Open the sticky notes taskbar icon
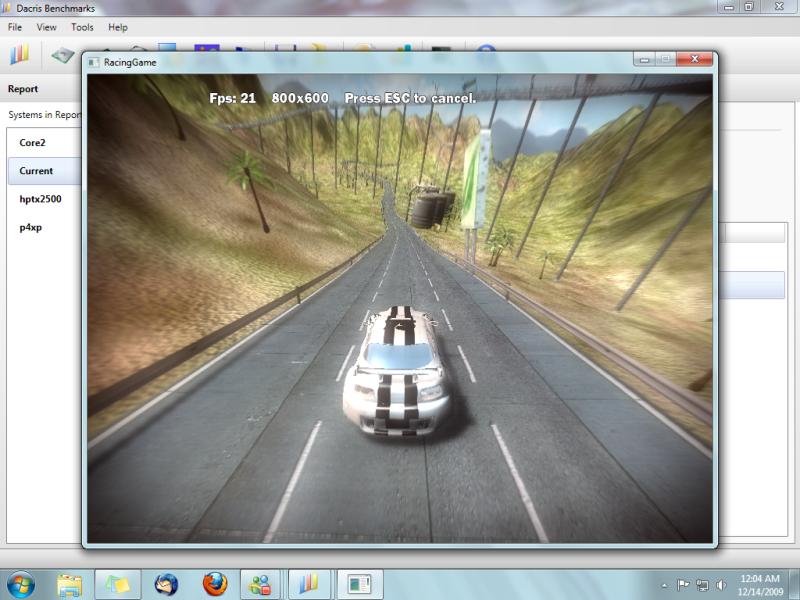Image resolution: width=800 pixels, height=600 pixels. [118, 585]
